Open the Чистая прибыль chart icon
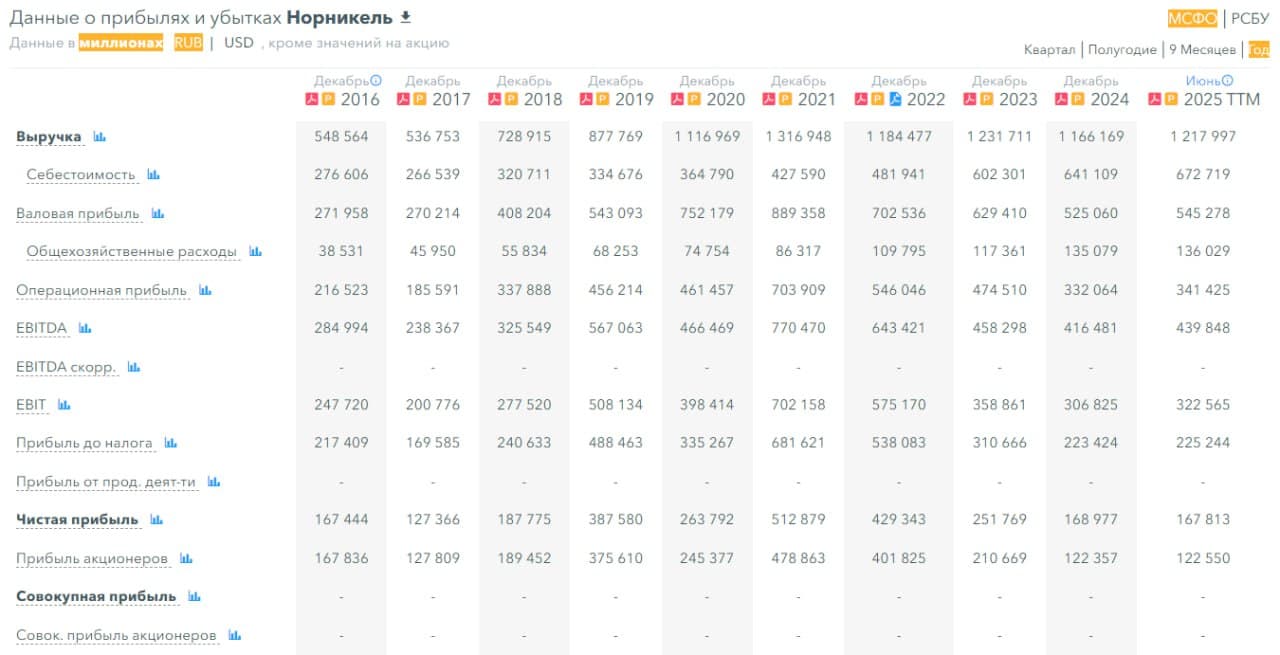The height and width of the screenshot is (655, 1280). 156,520
